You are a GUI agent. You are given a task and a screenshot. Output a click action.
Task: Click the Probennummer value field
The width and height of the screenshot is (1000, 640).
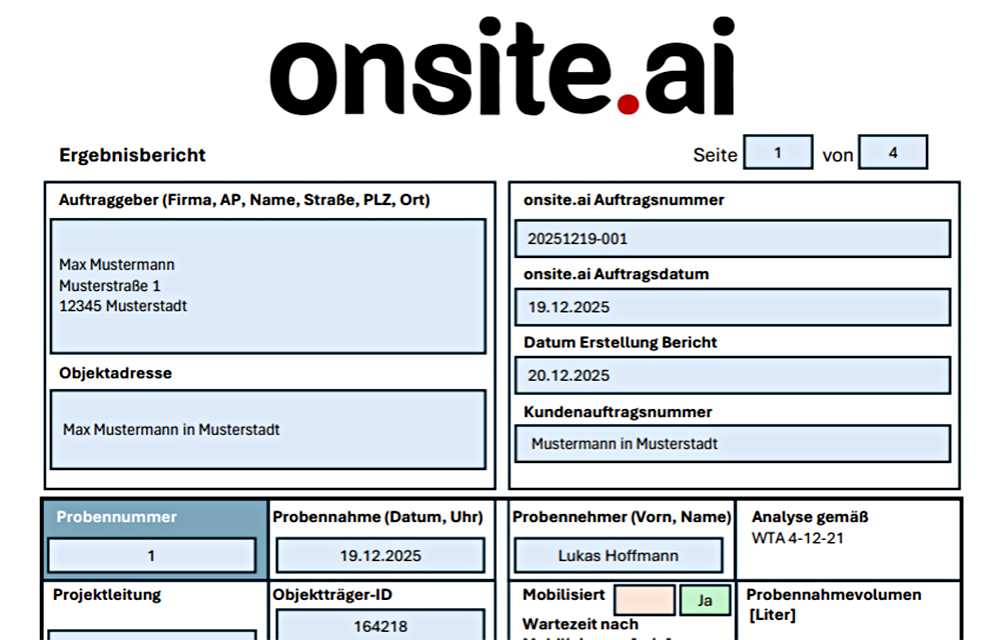(152, 555)
